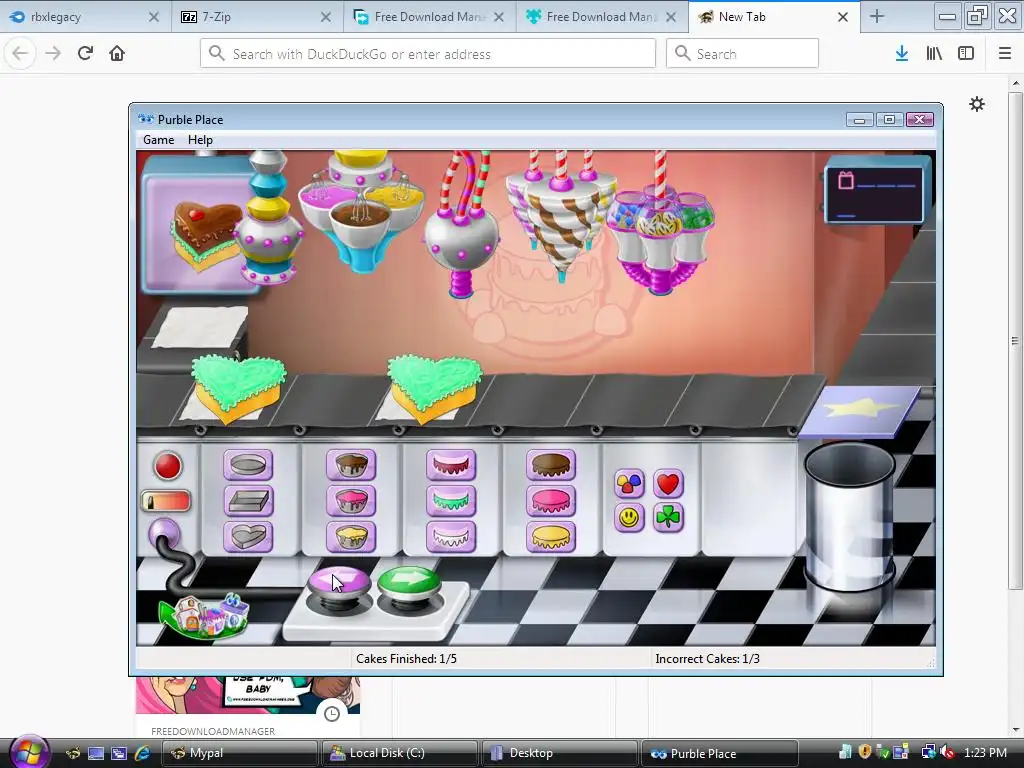The width and height of the screenshot is (1024, 768).
Task: Choose the pink strawberry batter button
Action: (x=351, y=501)
